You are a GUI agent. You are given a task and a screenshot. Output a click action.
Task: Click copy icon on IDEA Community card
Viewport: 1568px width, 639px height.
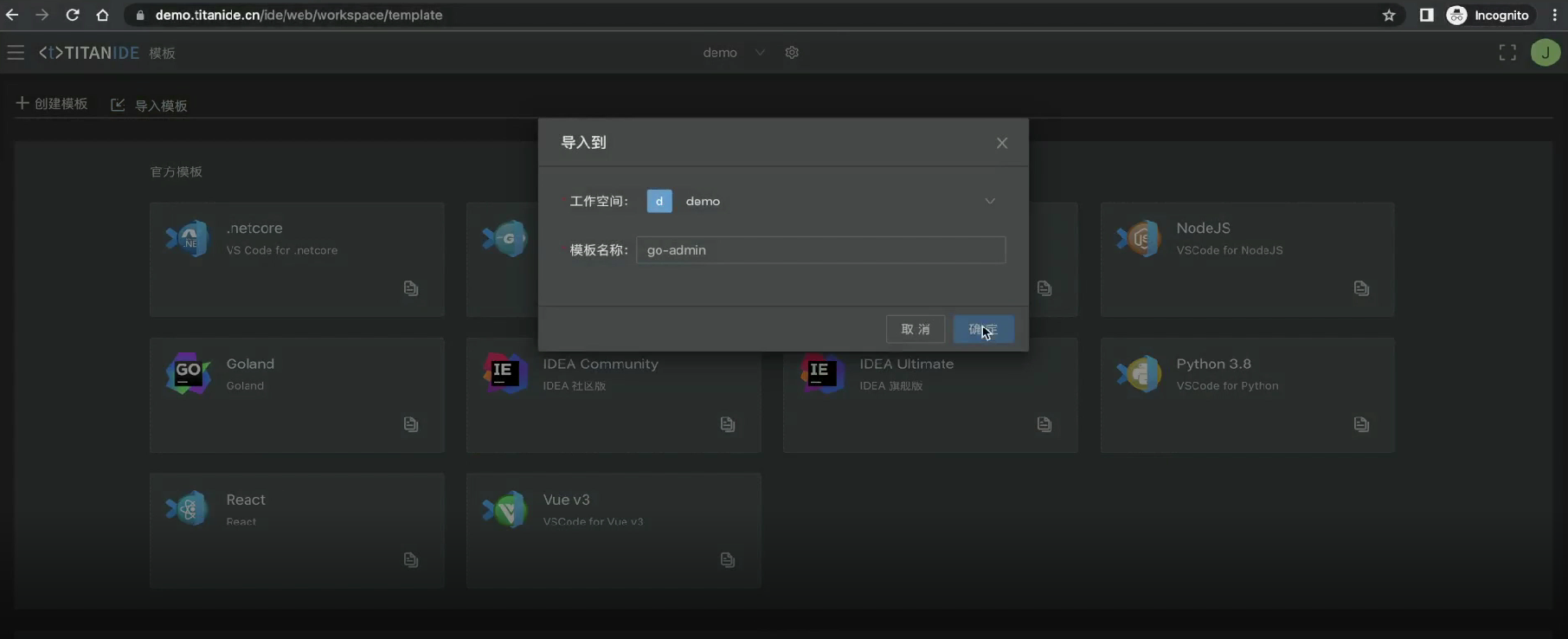pyautogui.click(x=728, y=424)
